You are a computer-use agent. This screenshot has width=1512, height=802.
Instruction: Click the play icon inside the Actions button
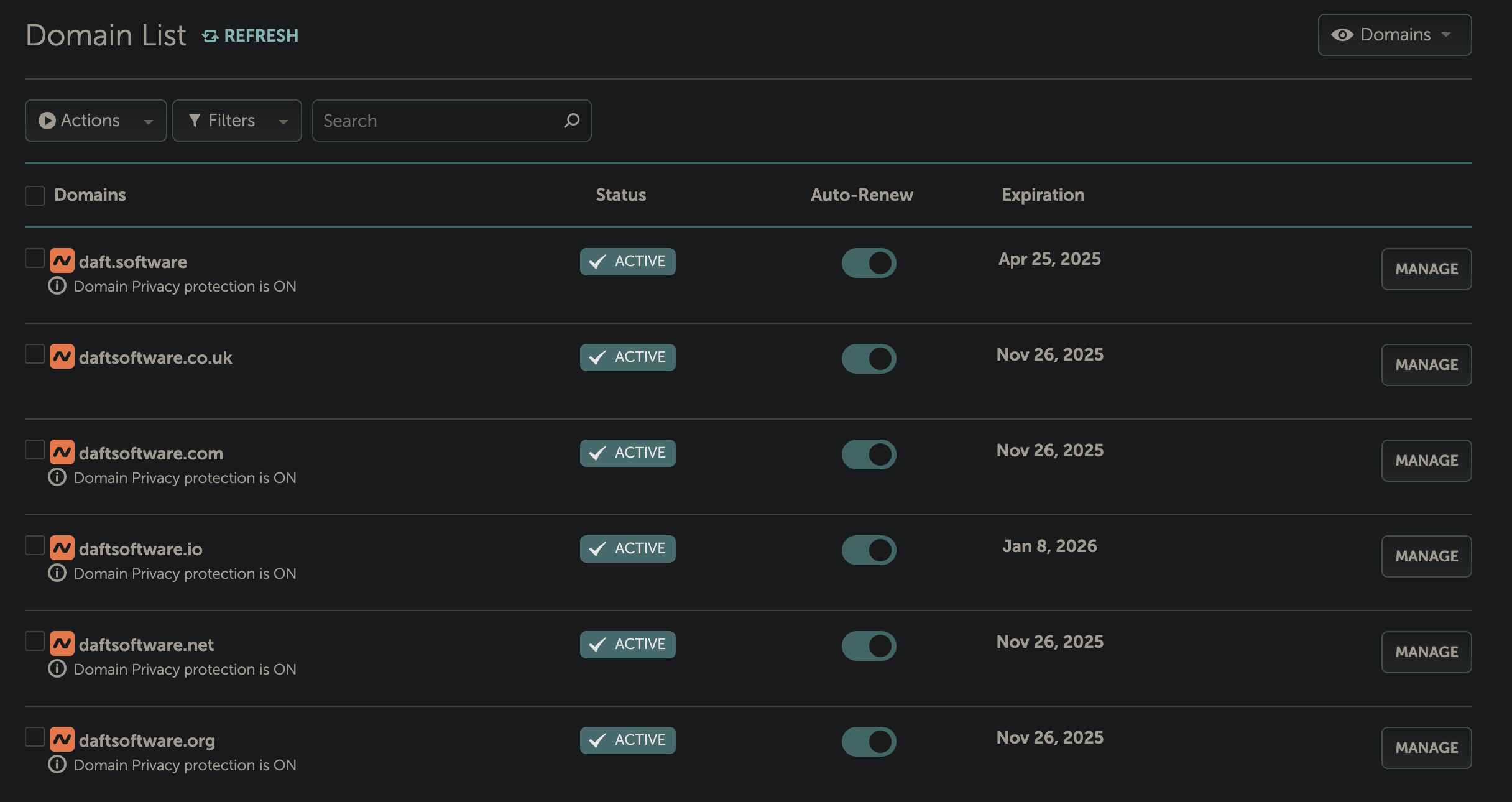(x=47, y=121)
